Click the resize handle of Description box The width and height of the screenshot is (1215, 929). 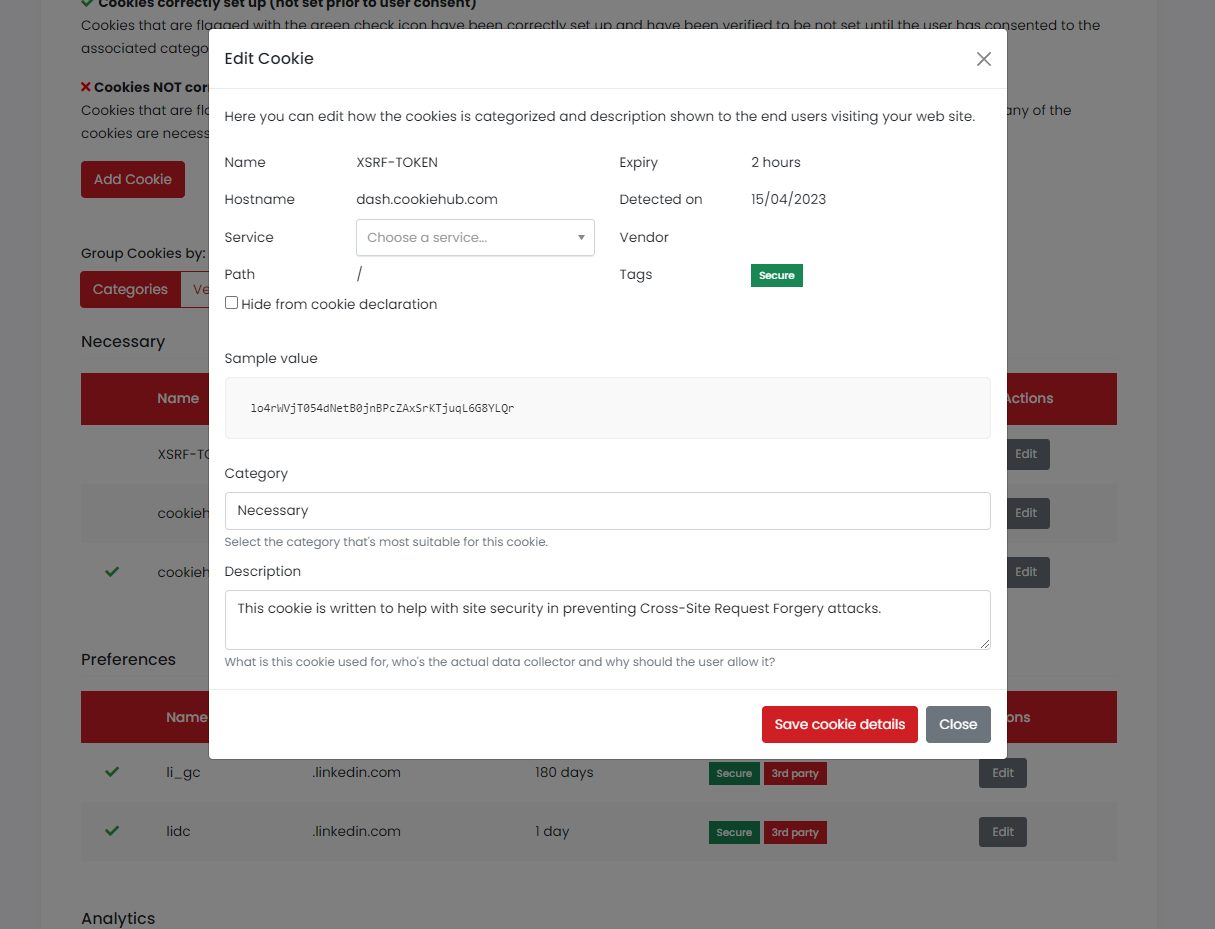pos(985,644)
